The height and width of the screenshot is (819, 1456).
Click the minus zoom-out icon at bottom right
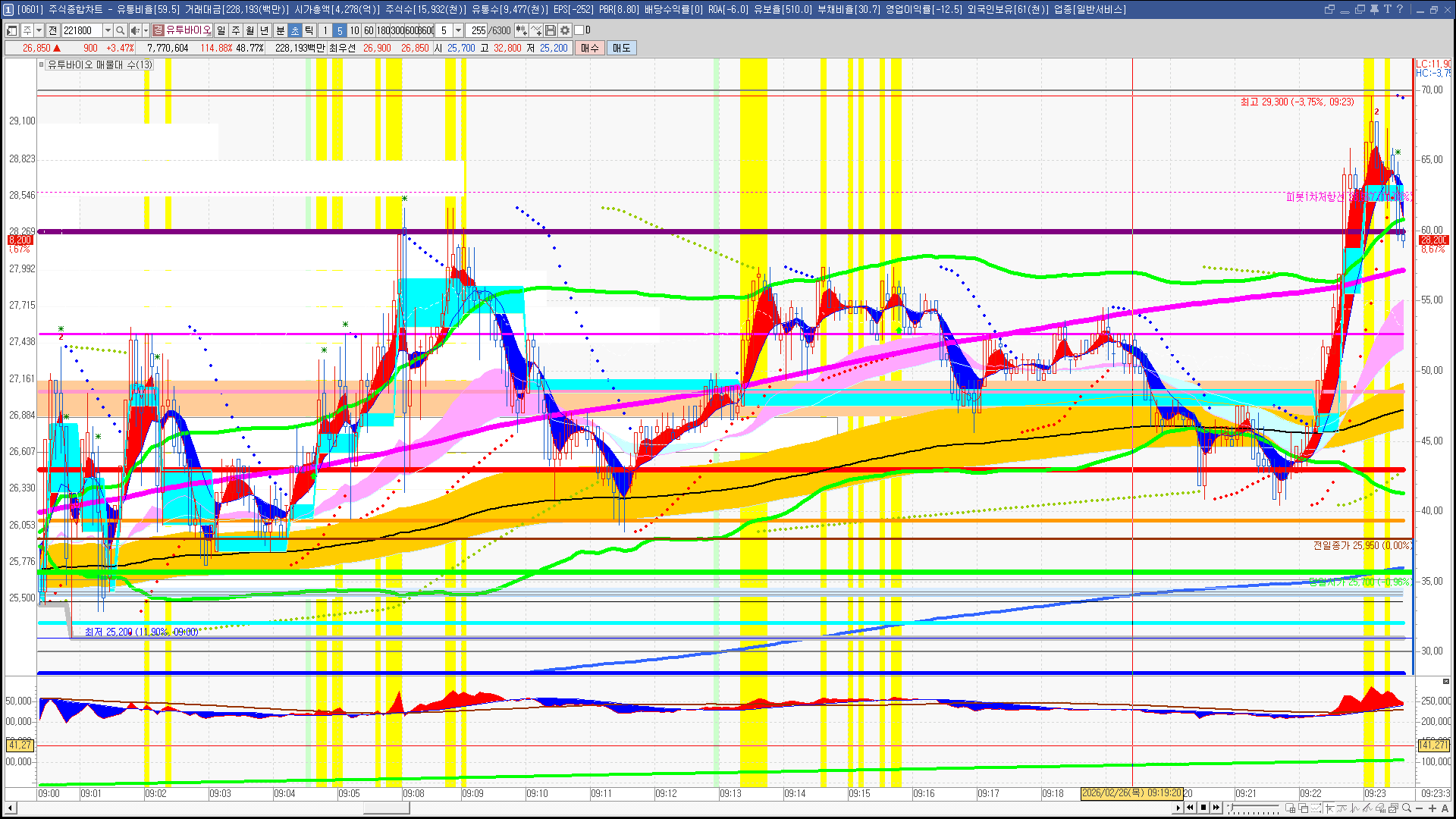(1420, 808)
